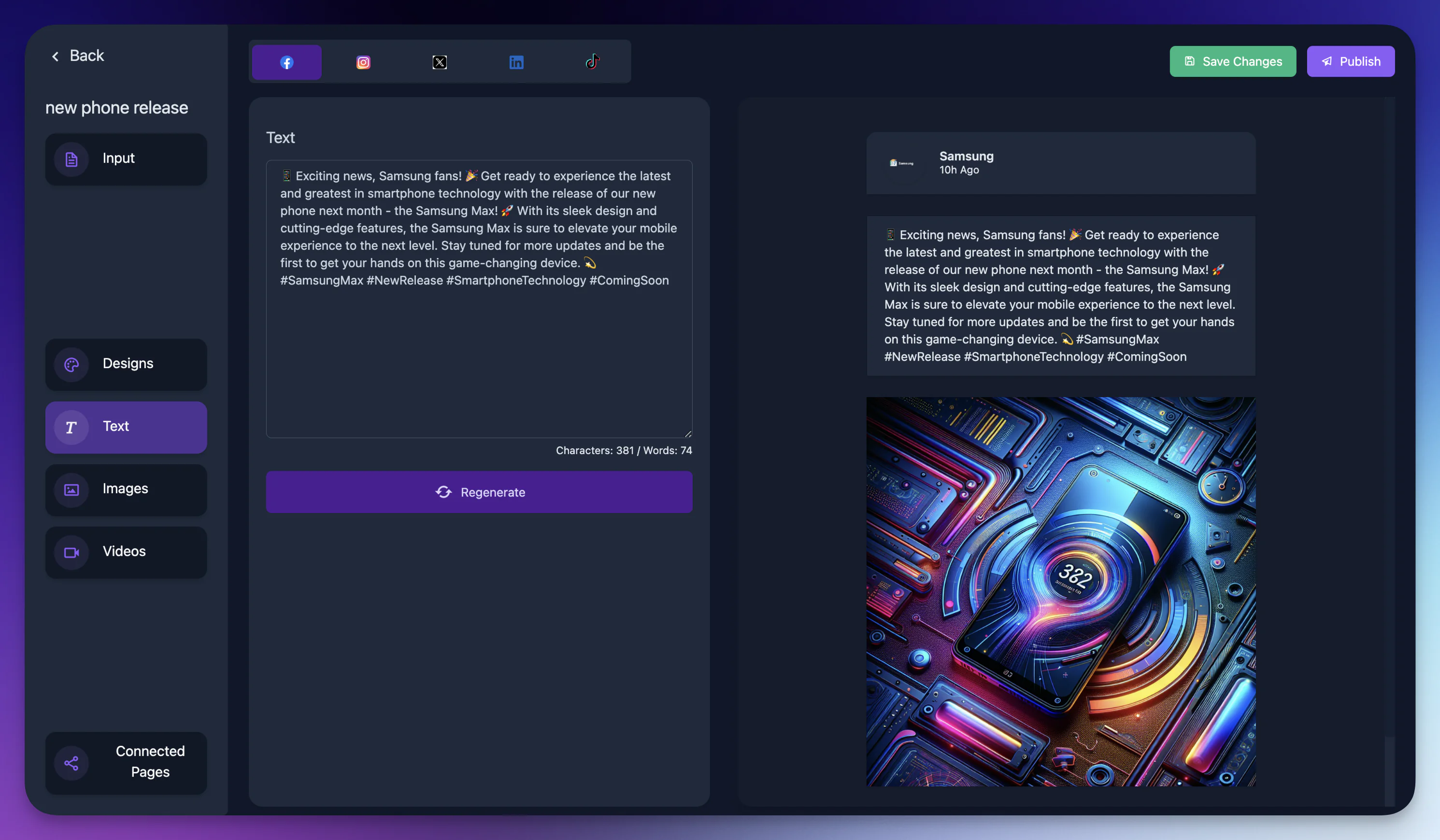Image resolution: width=1440 pixels, height=840 pixels.
Task: Click the Samsung page name in preview
Action: pos(966,156)
